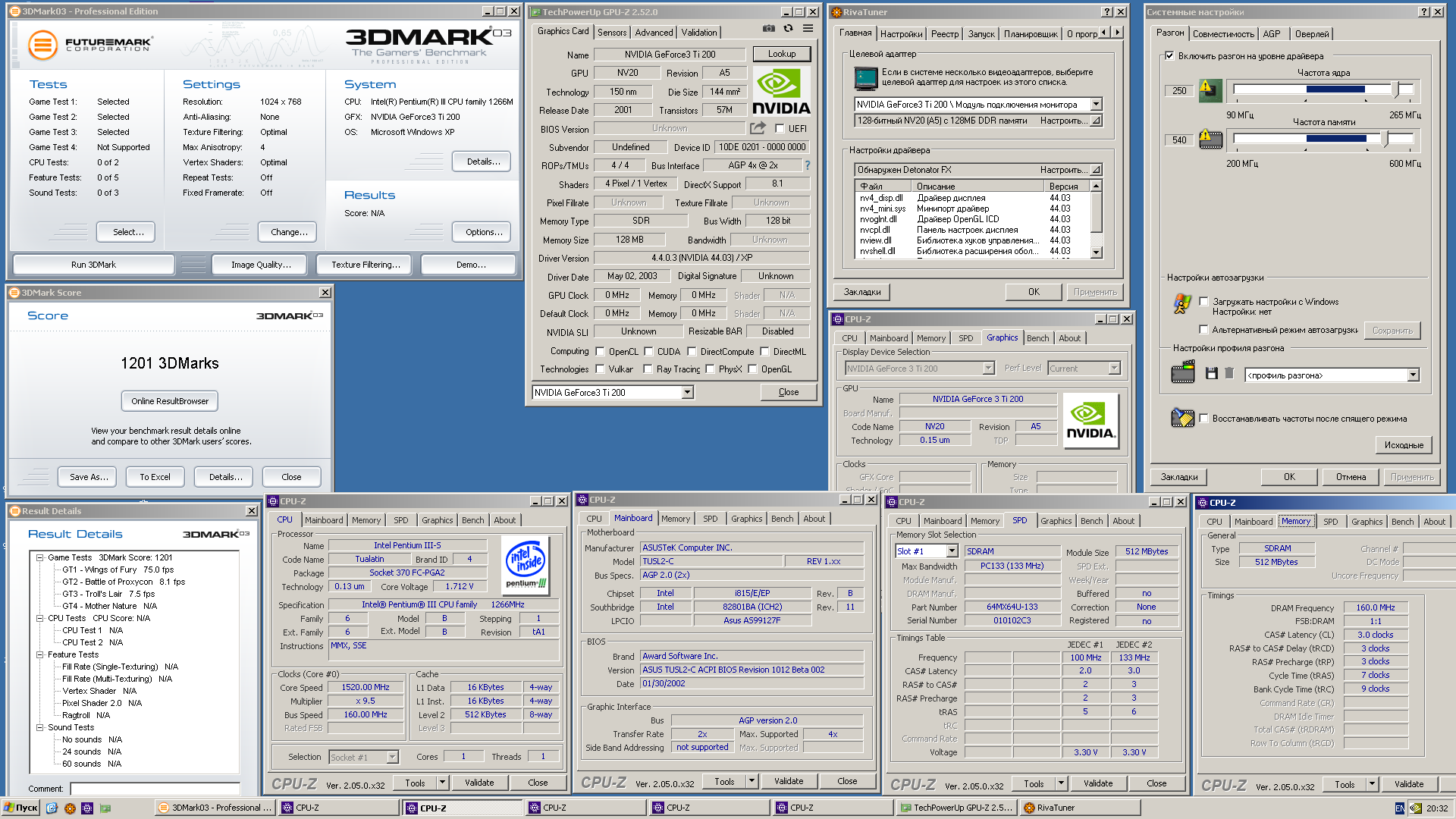Screen dimensions: 1456x819
Task: Open Совместимость tab in system settings
Action: (1222, 34)
